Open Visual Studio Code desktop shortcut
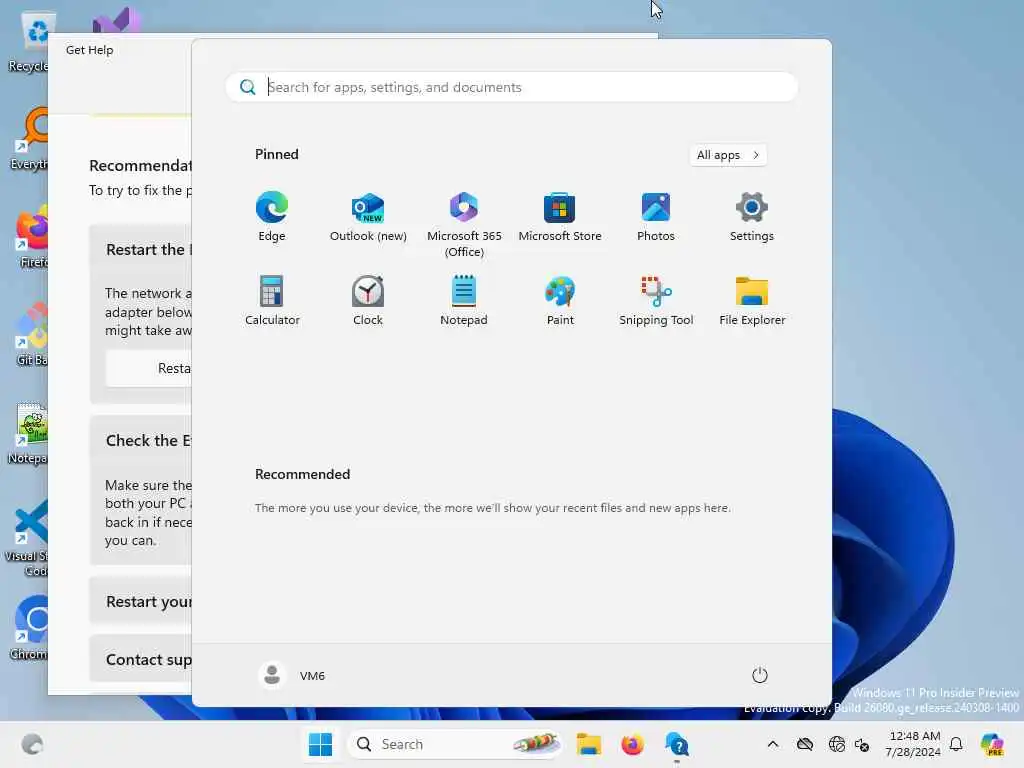The height and width of the screenshot is (768, 1024). click(x=27, y=538)
